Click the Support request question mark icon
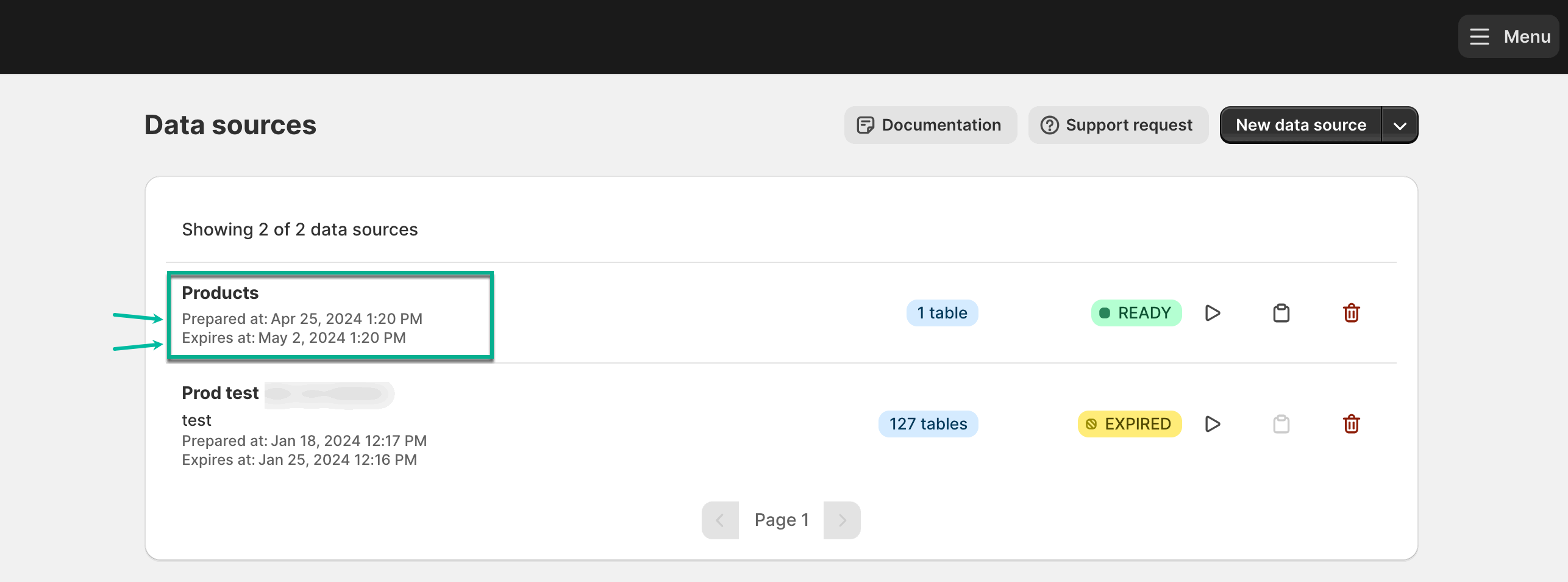 (1049, 124)
